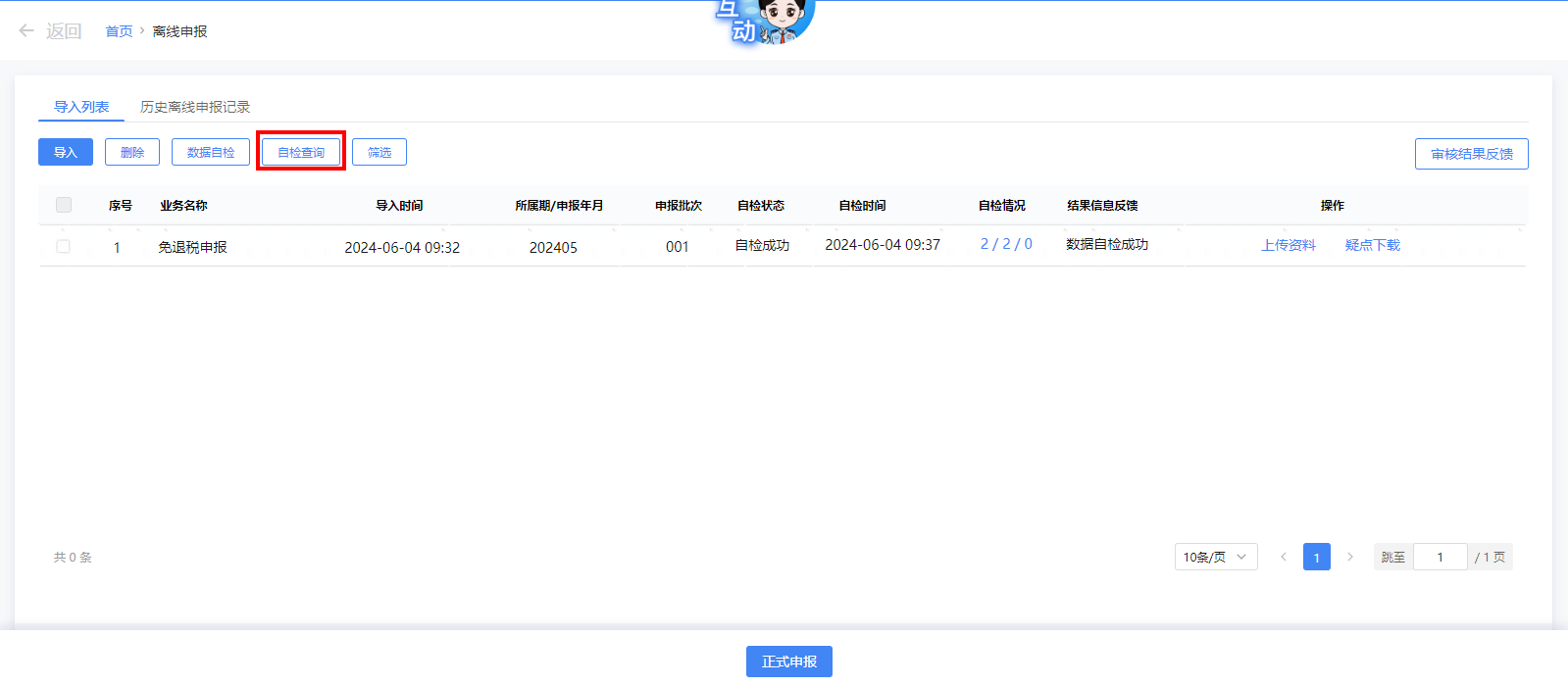Screen dimensions: 1568x686
Task: Check the row 1 免退税申报 checkbox
Action: [x=64, y=246]
